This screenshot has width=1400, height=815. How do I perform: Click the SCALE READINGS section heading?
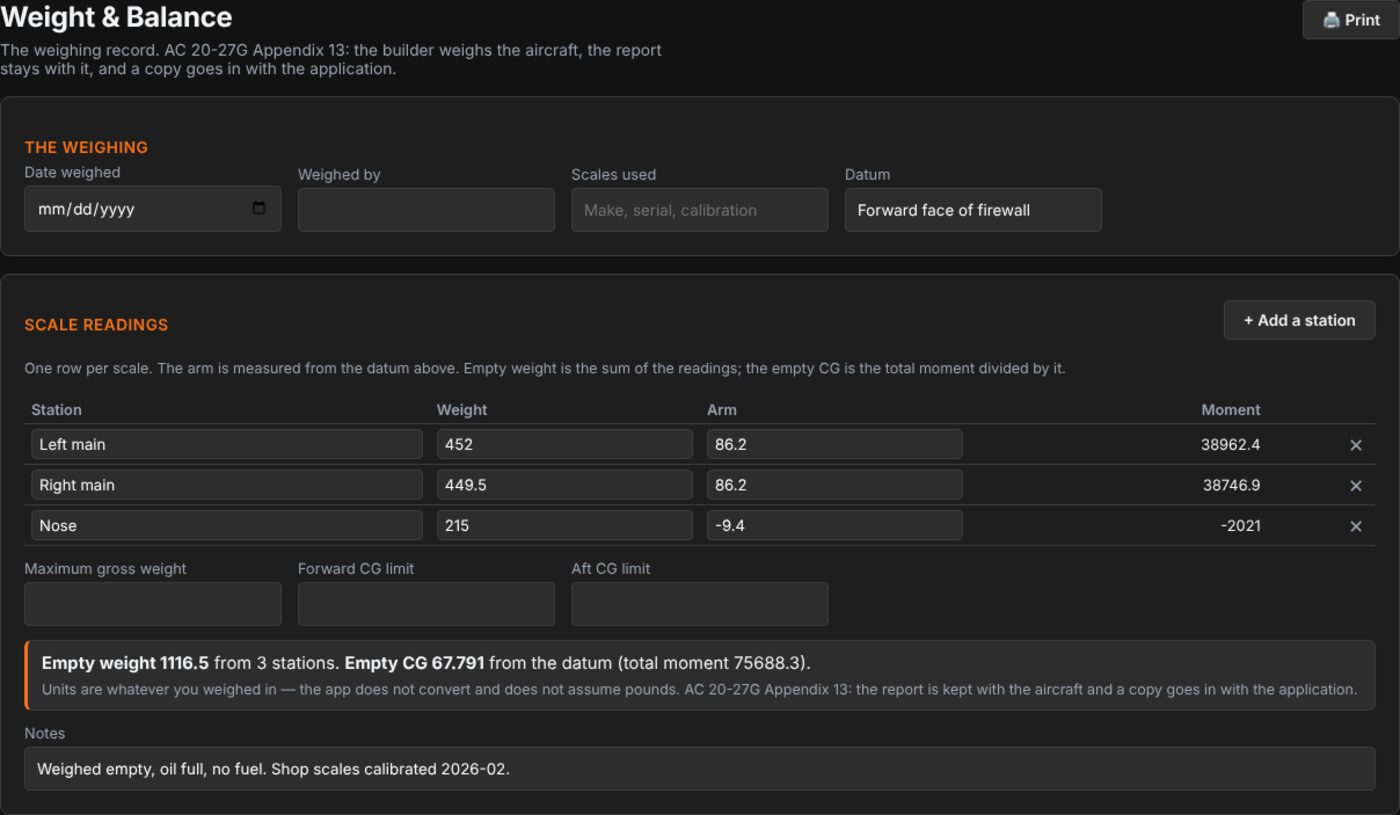point(96,325)
